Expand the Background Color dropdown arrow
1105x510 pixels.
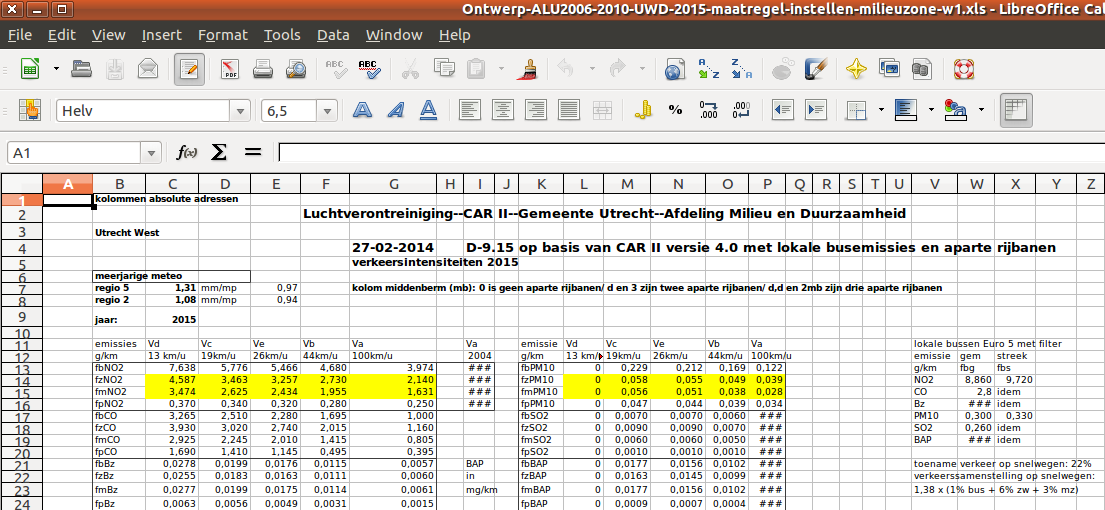click(931, 110)
